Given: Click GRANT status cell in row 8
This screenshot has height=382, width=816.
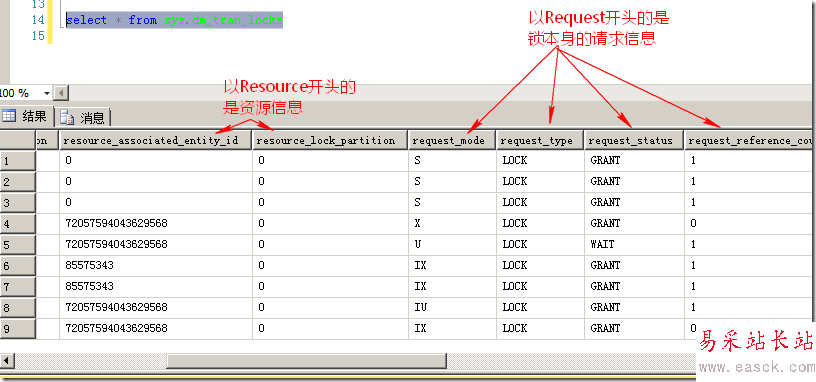Looking at the screenshot, I should click(634, 307).
